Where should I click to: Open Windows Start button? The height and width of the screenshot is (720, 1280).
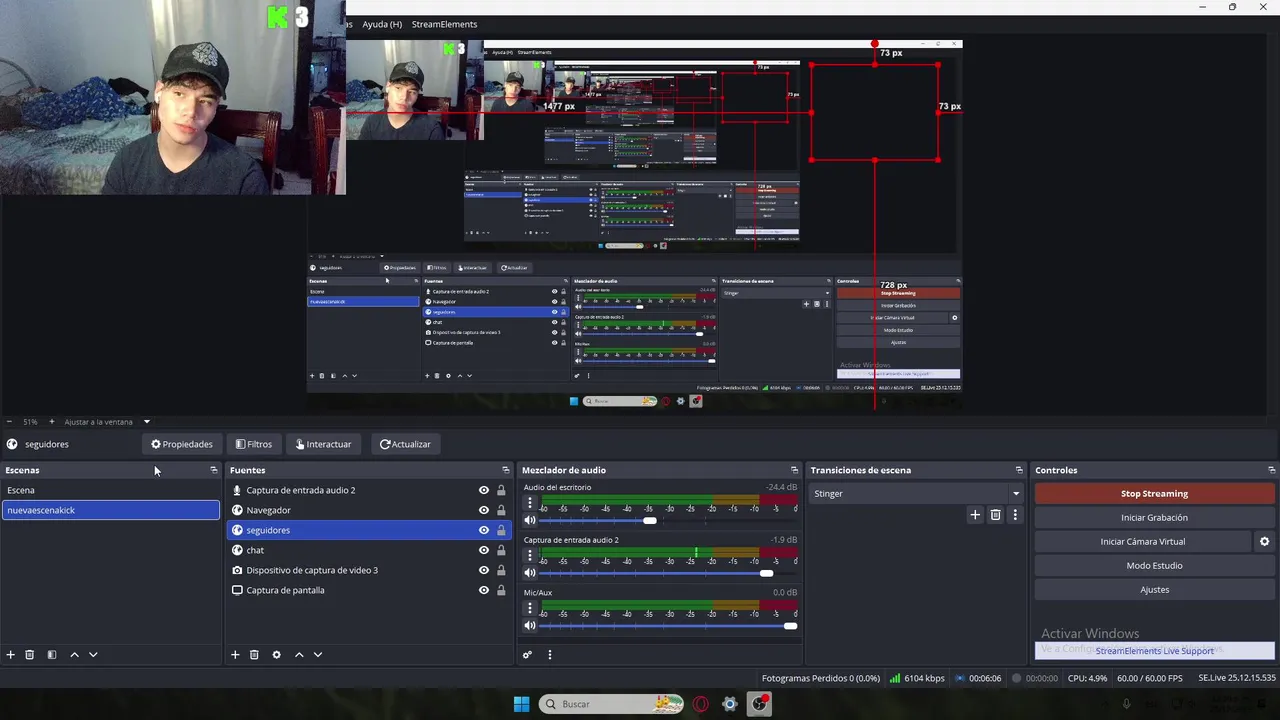(521, 704)
